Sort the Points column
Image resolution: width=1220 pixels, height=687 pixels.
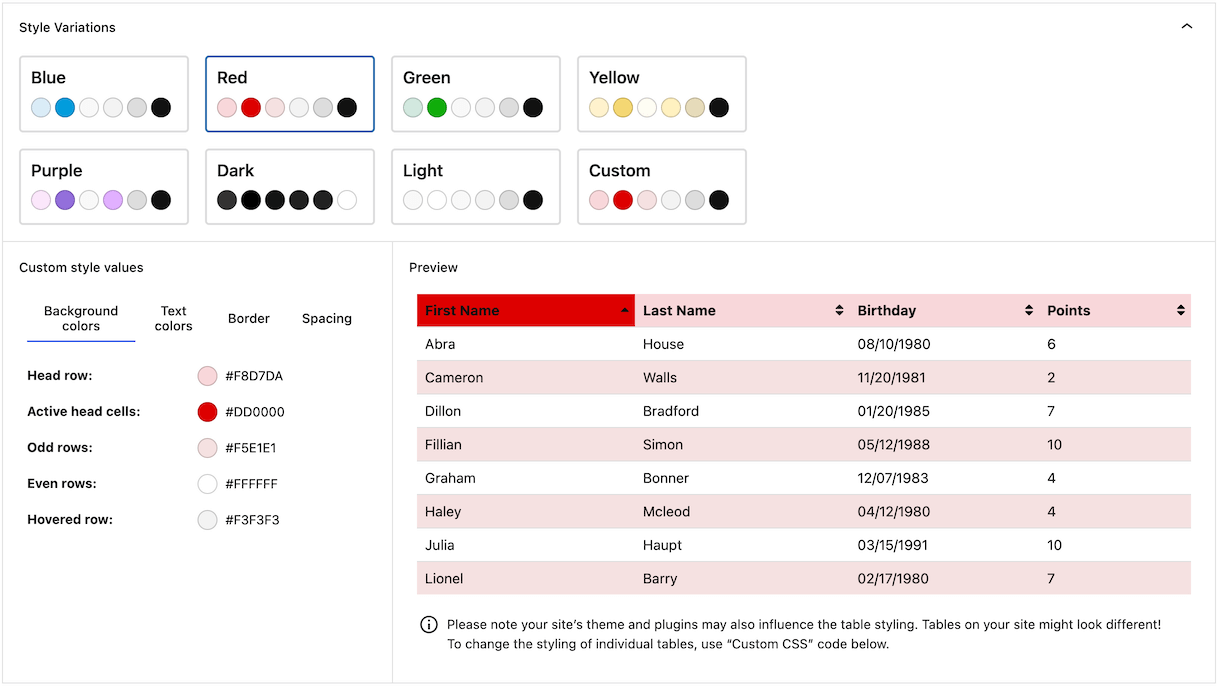point(1180,310)
